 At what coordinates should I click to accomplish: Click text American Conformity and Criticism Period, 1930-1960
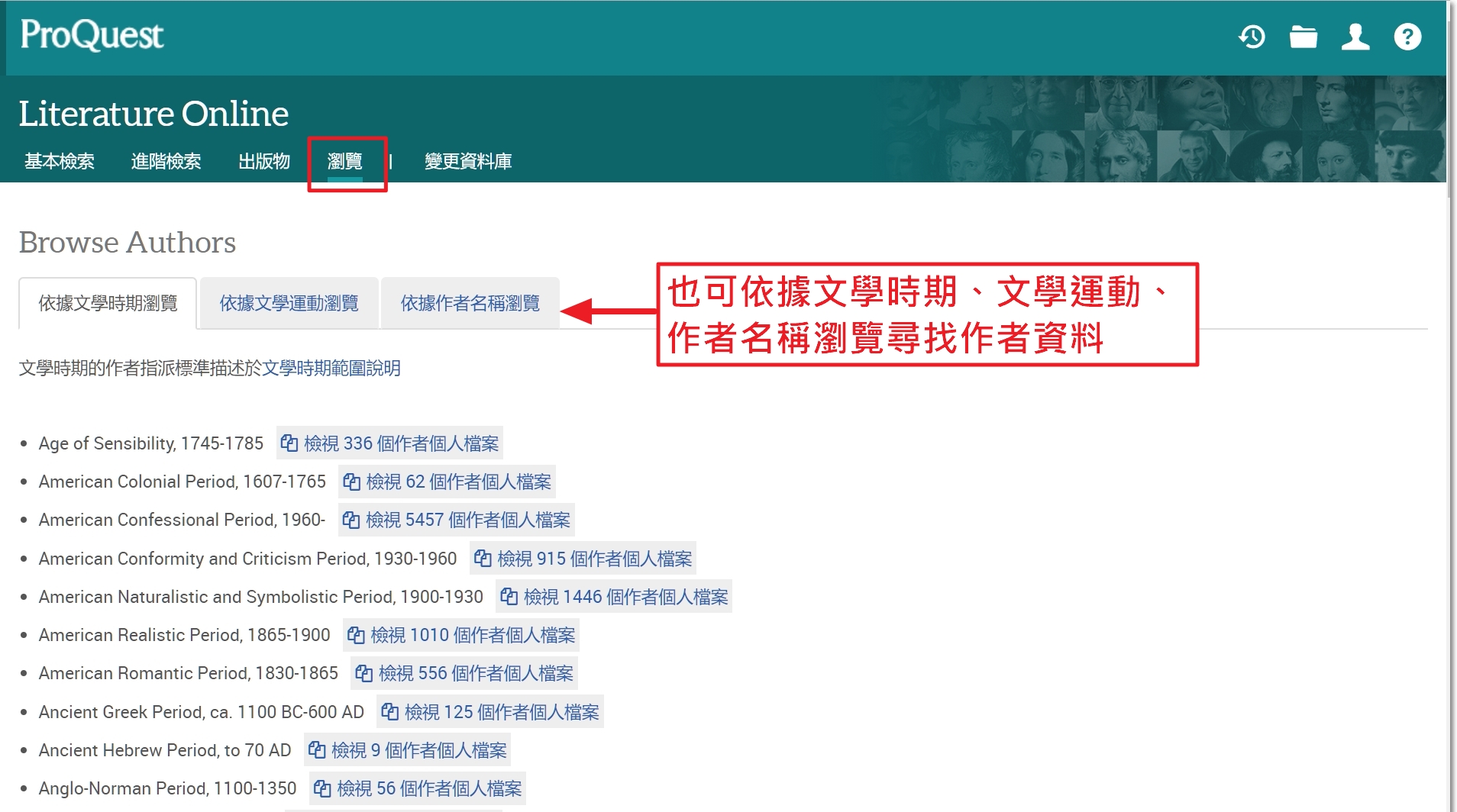click(x=248, y=559)
